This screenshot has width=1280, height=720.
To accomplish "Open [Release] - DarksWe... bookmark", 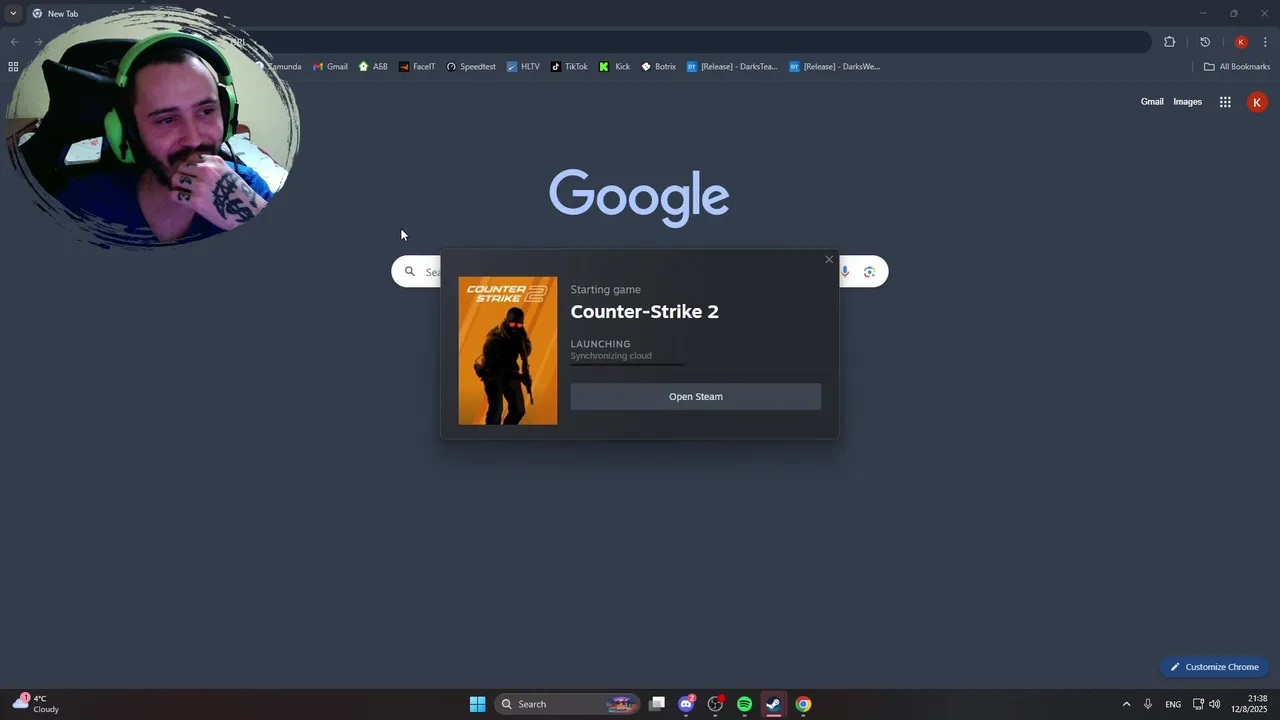I will coord(835,67).
